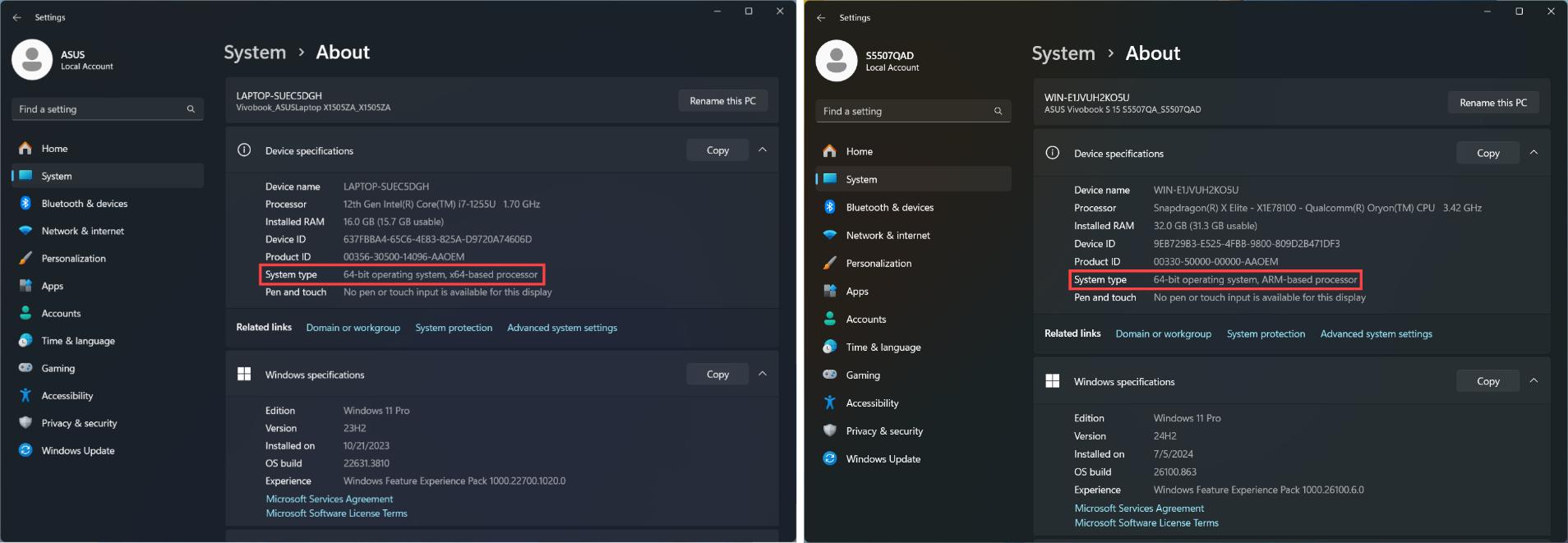Click the Windows Update icon in right window

[x=829, y=458]
